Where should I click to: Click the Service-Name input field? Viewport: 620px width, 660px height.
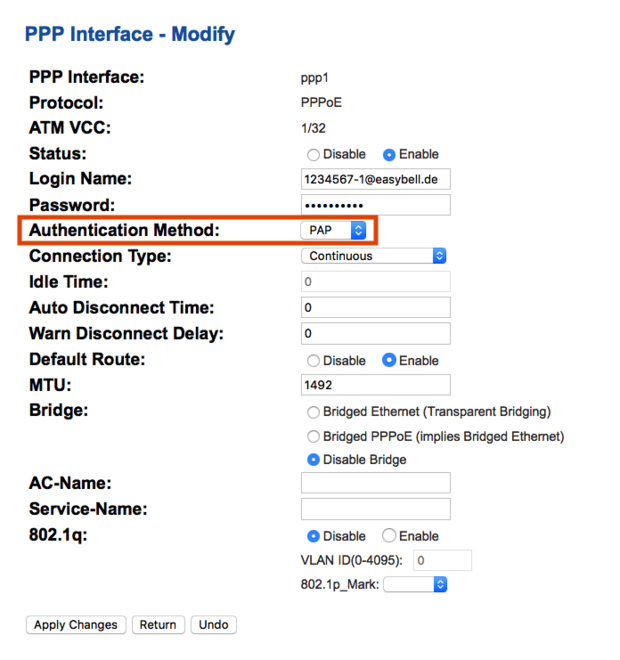[x=375, y=509]
